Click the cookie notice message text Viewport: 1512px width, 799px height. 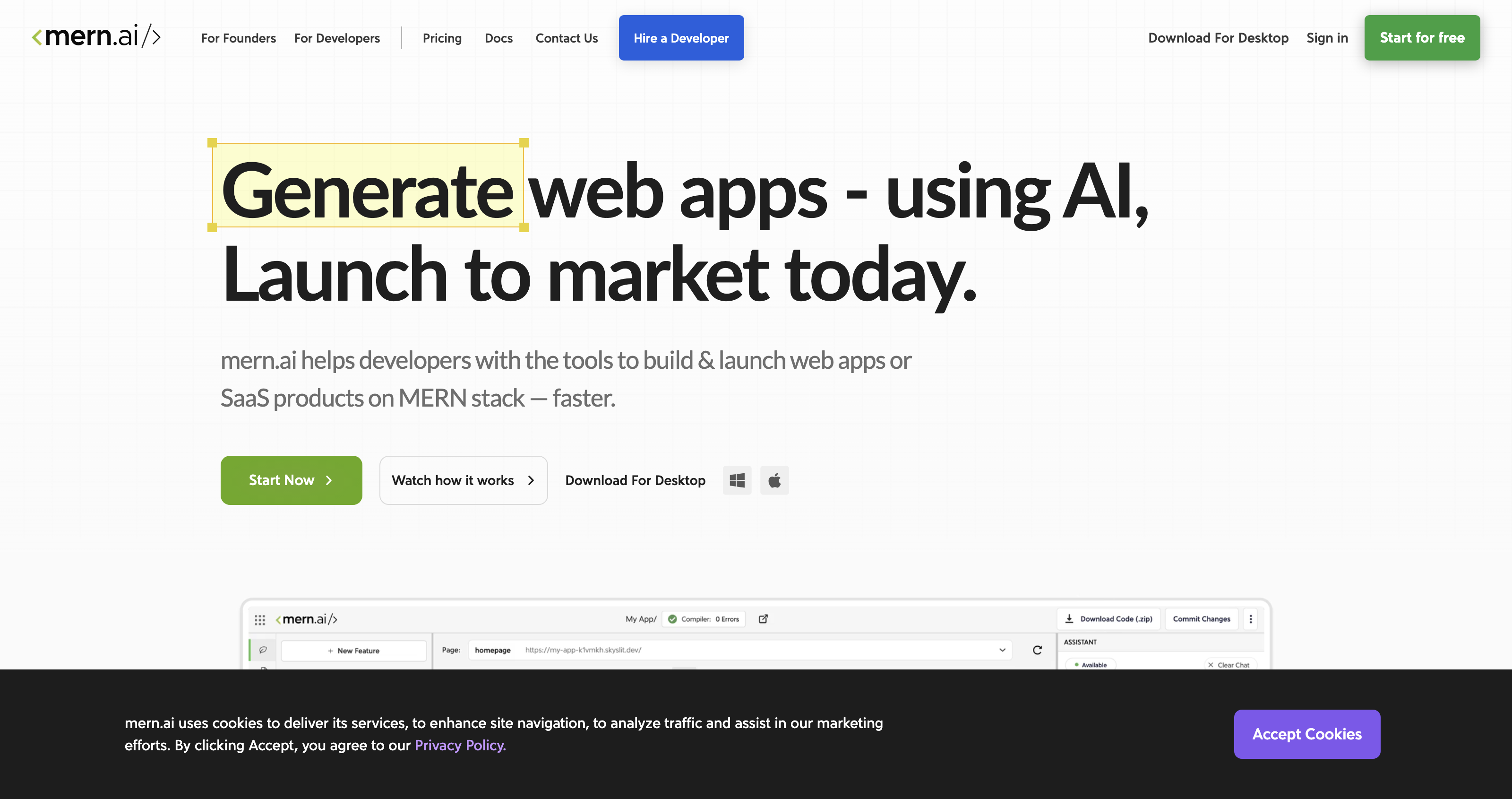pos(504,734)
